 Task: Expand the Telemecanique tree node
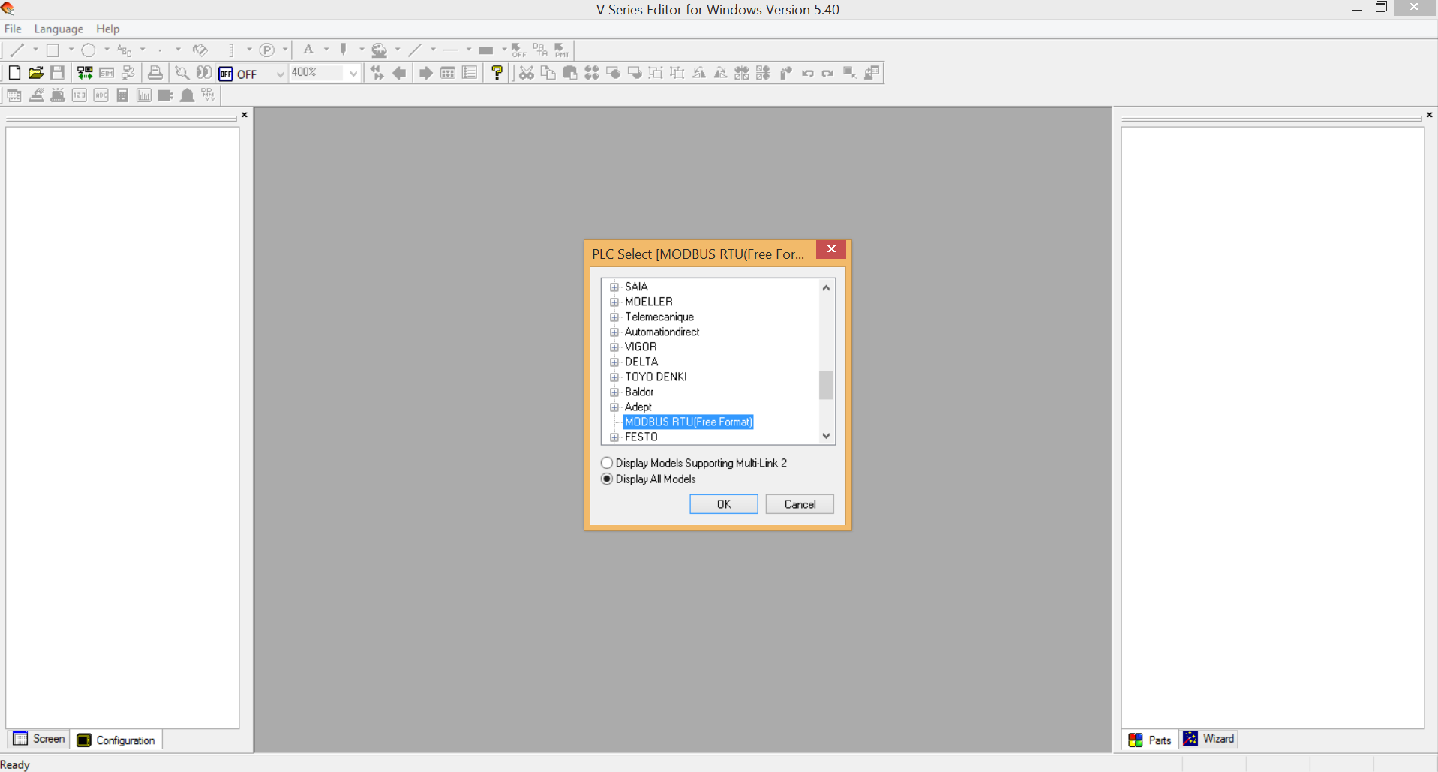tap(614, 317)
